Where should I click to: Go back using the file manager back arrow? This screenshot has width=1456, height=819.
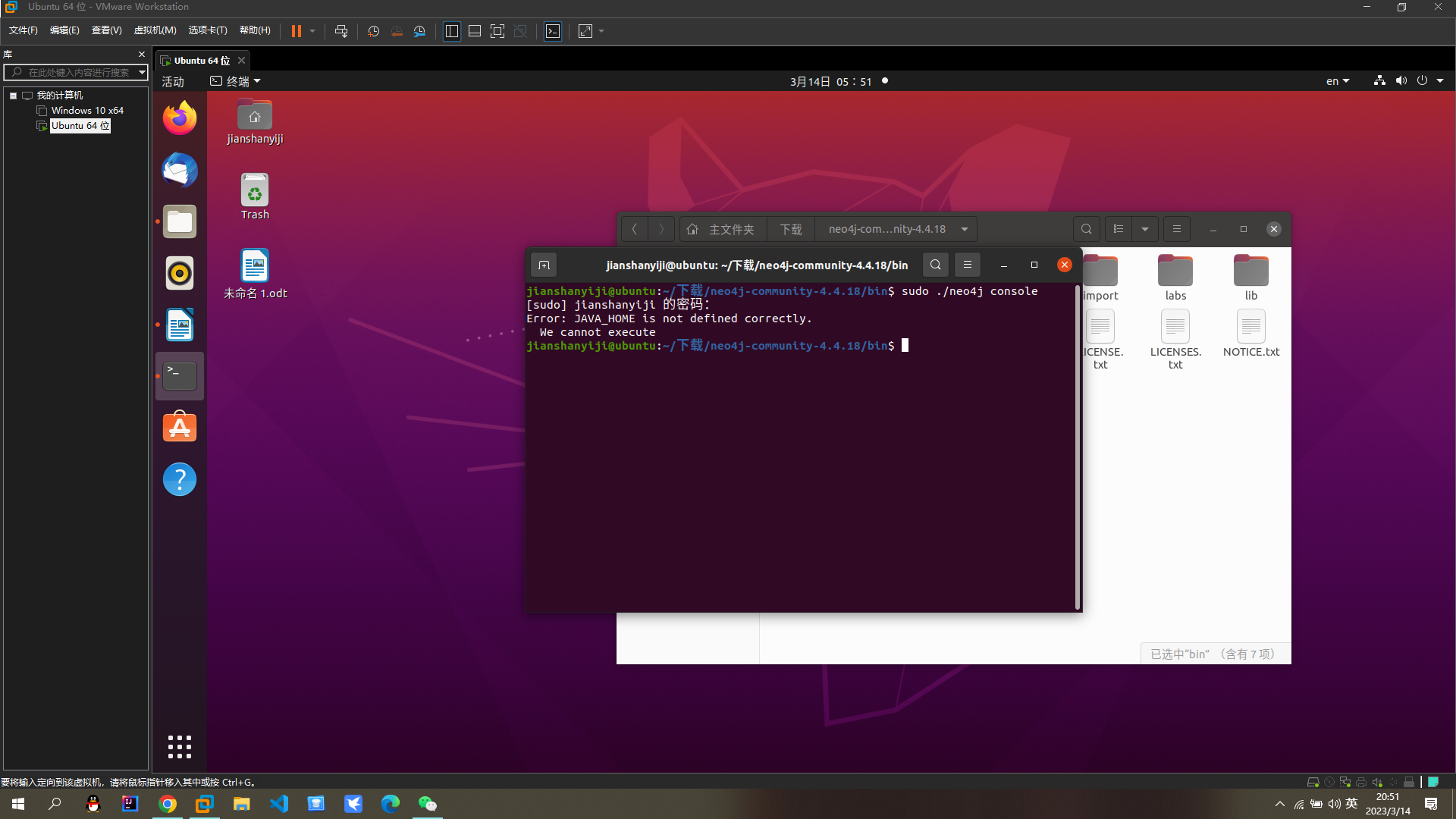click(635, 228)
